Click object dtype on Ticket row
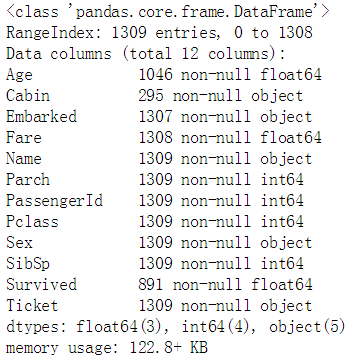 pyautogui.click(x=286, y=306)
